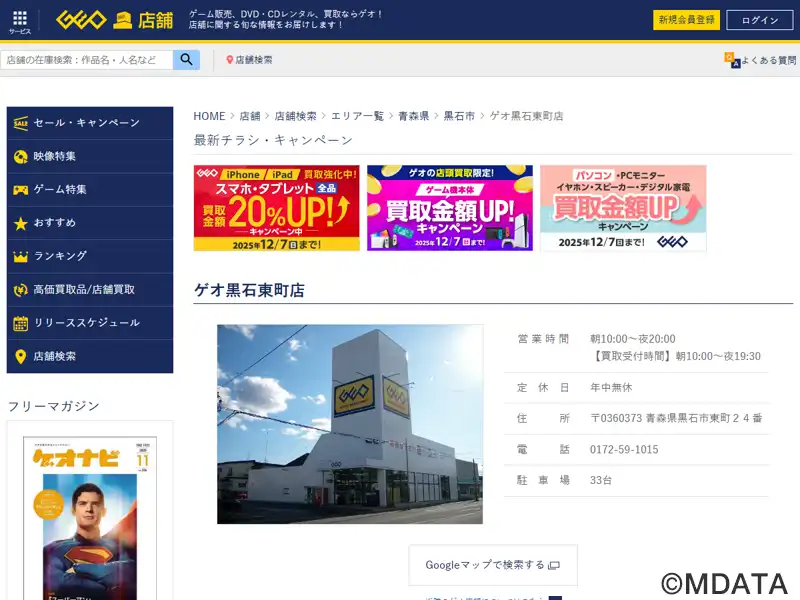Click the film reel icon for 映像特集

[x=20, y=157]
